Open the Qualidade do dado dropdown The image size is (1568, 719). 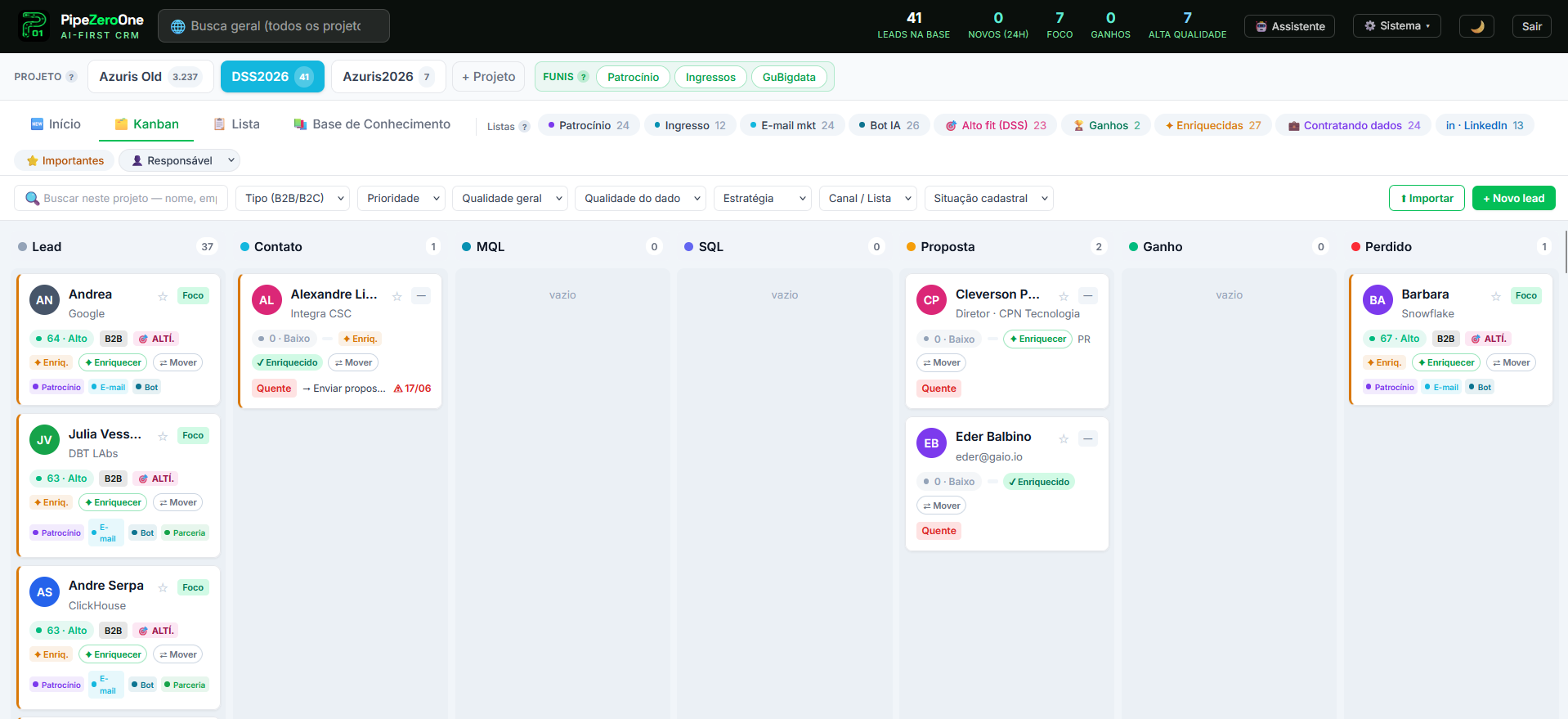640,198
